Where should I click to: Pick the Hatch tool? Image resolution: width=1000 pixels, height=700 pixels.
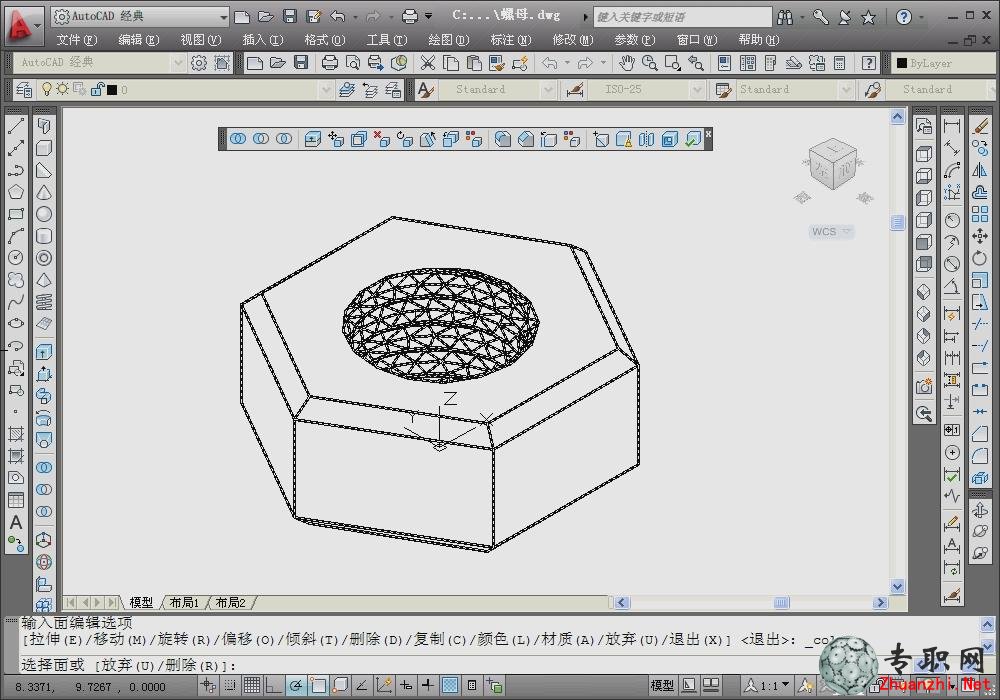16,434
